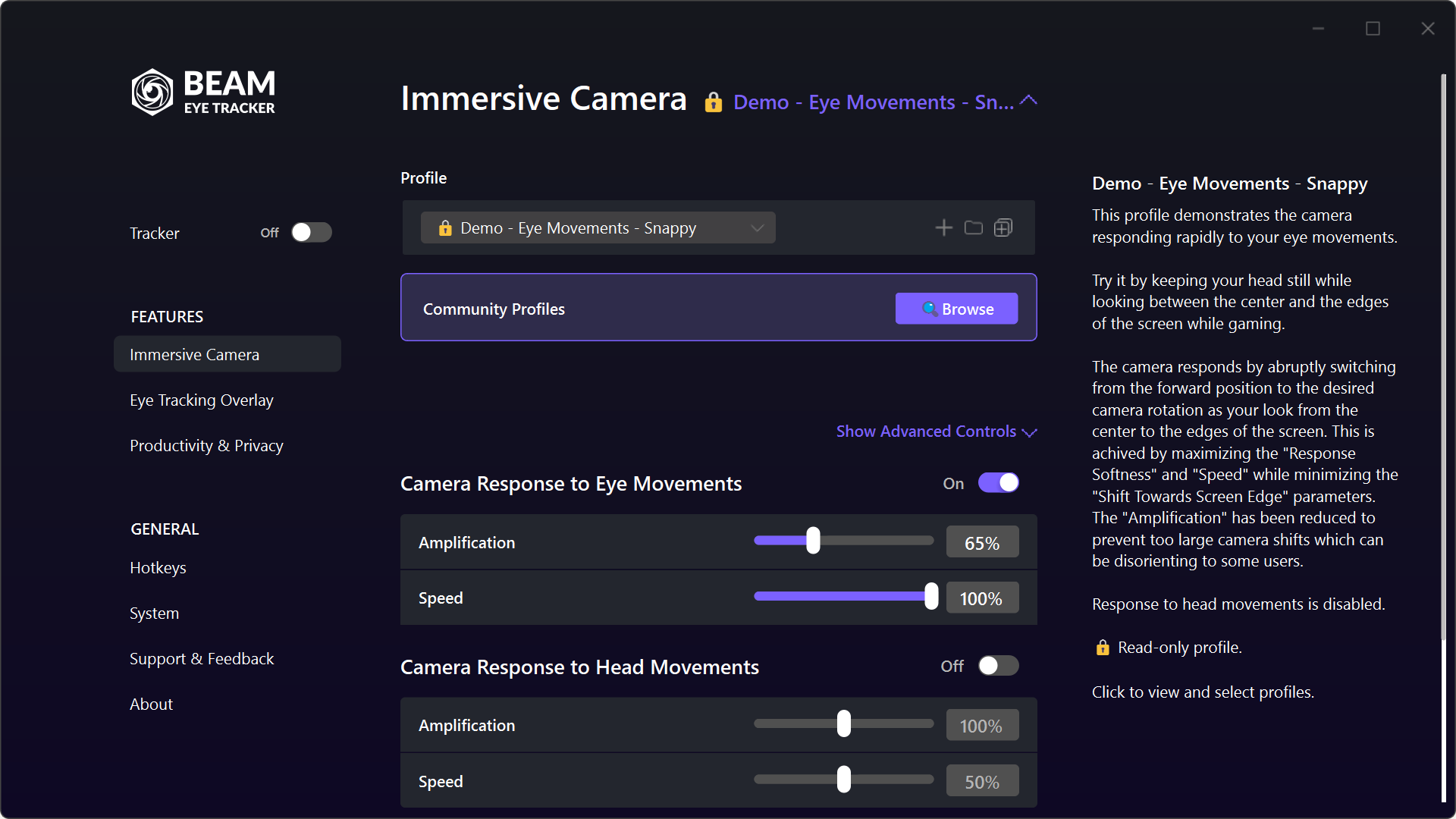Viewport: 1456px width, 819px height.
Task: Click the head movements Speed slider
Action: tap(844, 780)
